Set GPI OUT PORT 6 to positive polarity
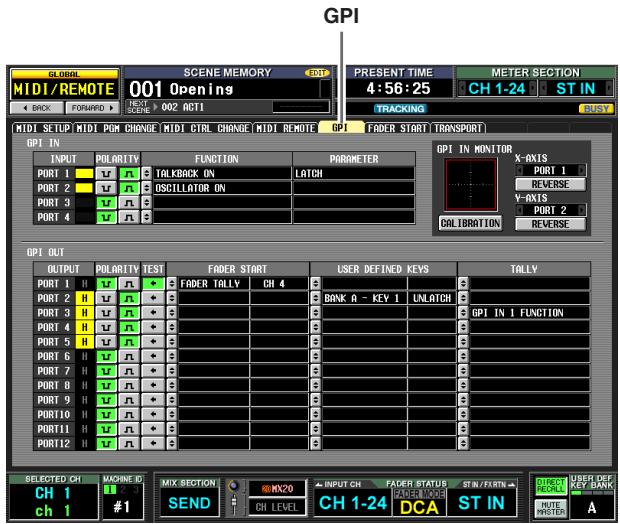 (x=129, y=356)
